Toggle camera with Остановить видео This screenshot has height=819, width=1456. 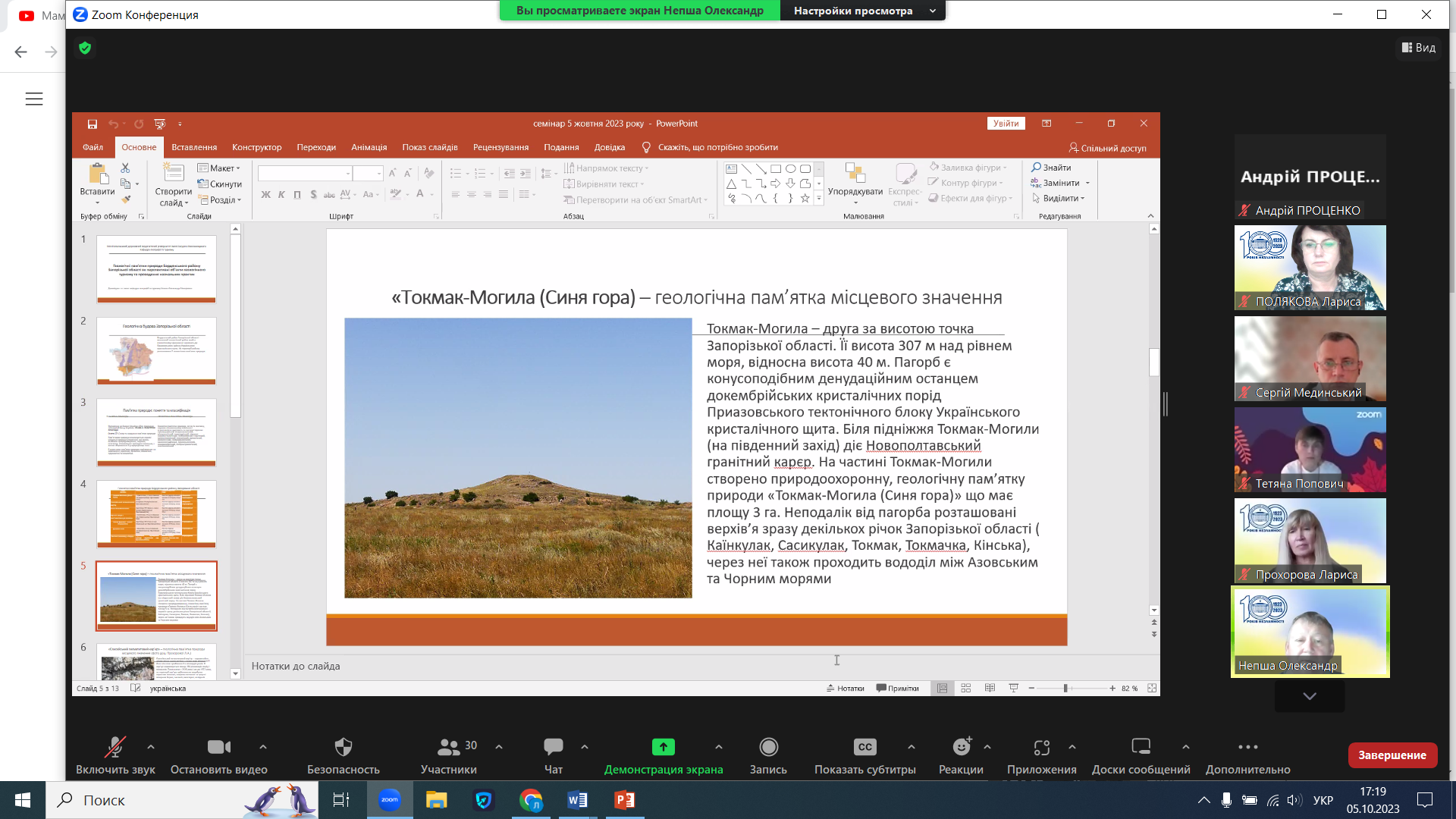coord(218,747)
